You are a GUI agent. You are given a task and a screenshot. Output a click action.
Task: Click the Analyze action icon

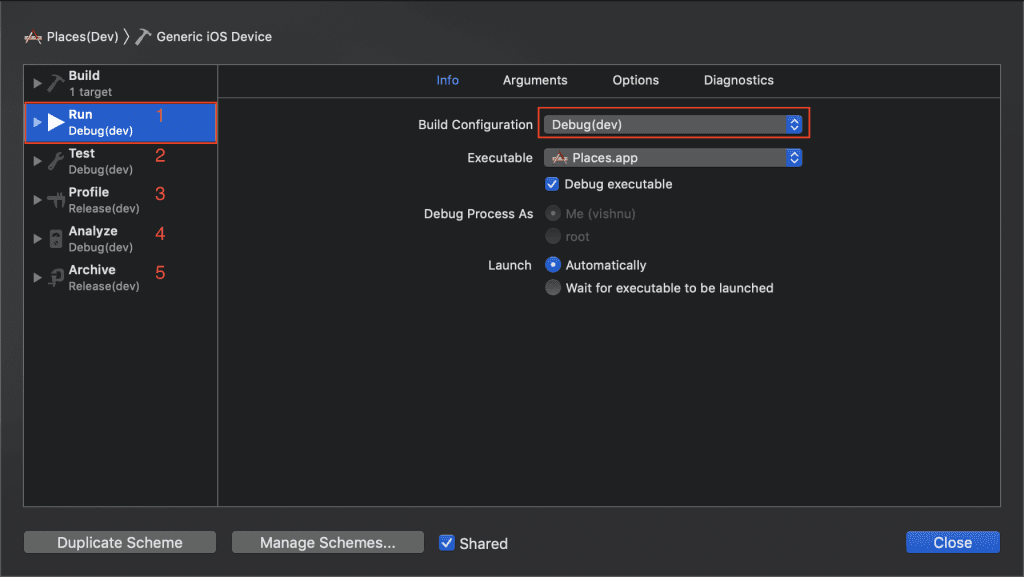tap(56, 239)
